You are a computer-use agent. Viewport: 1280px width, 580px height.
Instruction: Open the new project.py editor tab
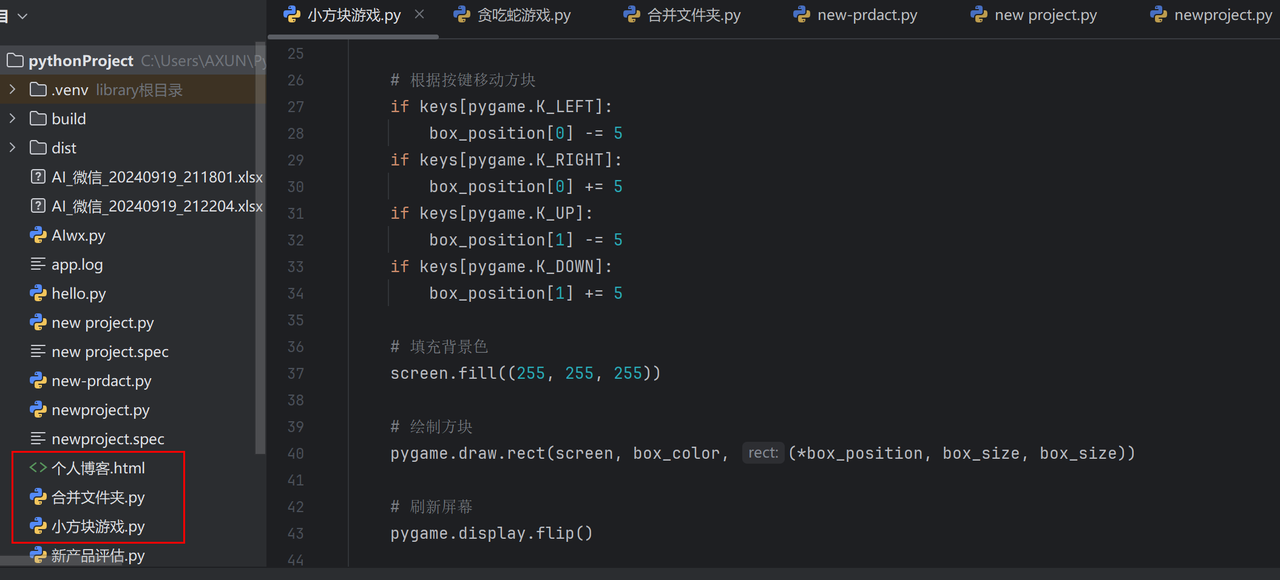pyautogui.click(x=1034, y=15)
